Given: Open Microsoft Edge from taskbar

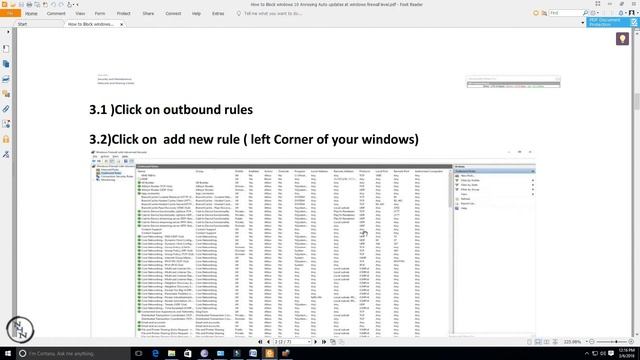Looking at the screenshot, I should (155, 353).
